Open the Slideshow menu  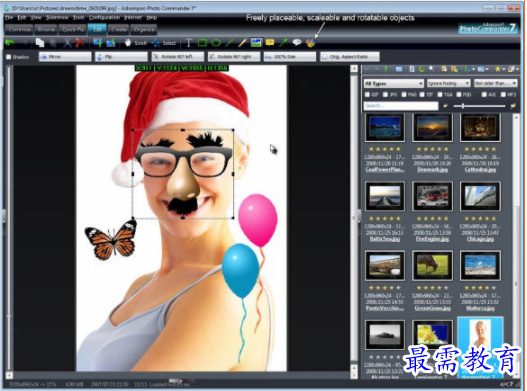(x=57, y=17)
